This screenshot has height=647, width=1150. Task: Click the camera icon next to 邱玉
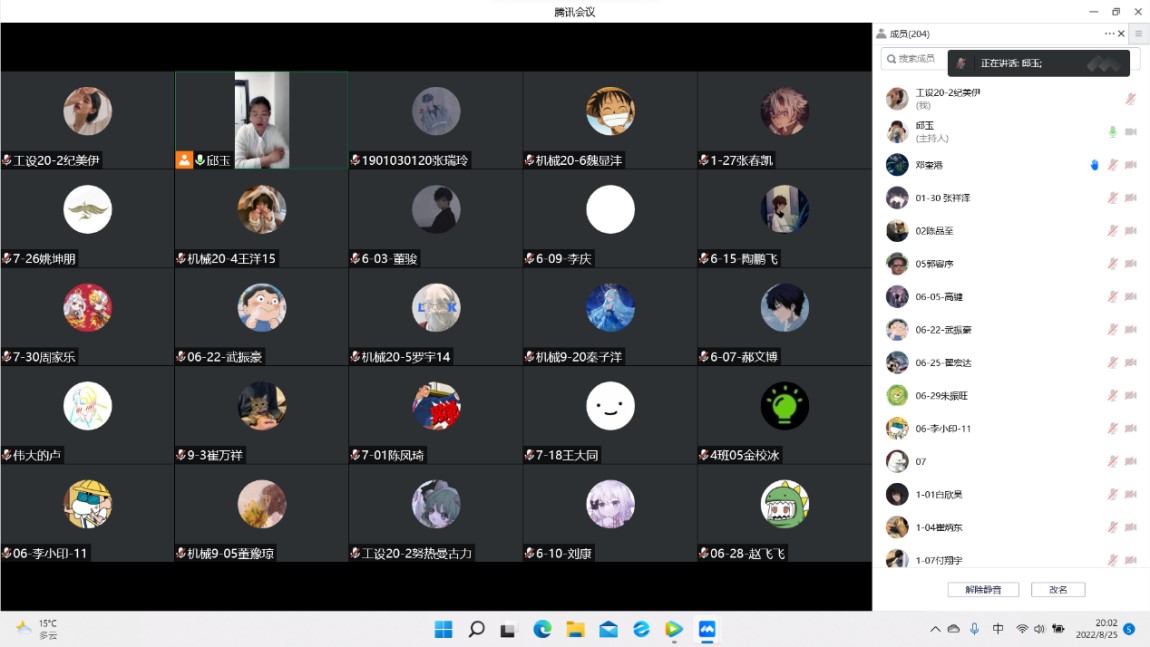1131,132
